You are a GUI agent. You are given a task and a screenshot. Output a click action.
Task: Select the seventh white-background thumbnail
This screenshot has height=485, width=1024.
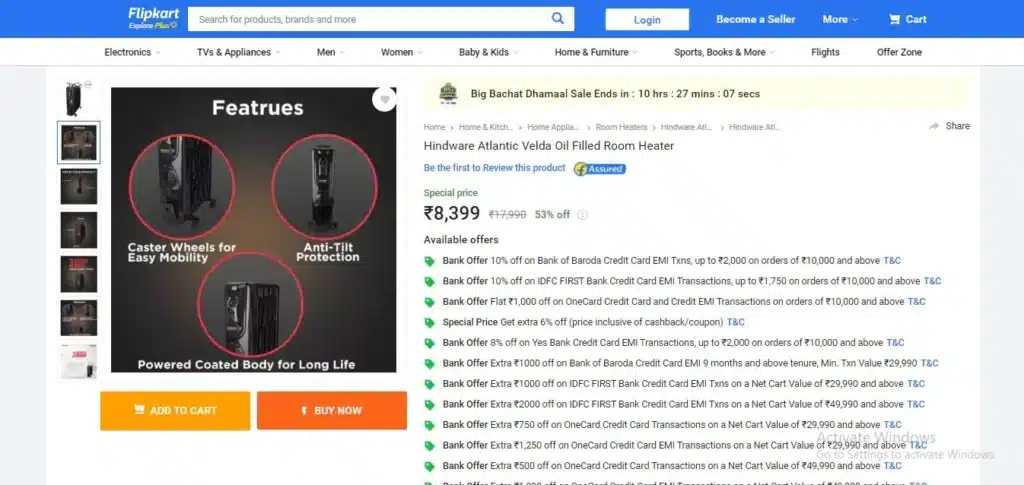tap(78, 361)
